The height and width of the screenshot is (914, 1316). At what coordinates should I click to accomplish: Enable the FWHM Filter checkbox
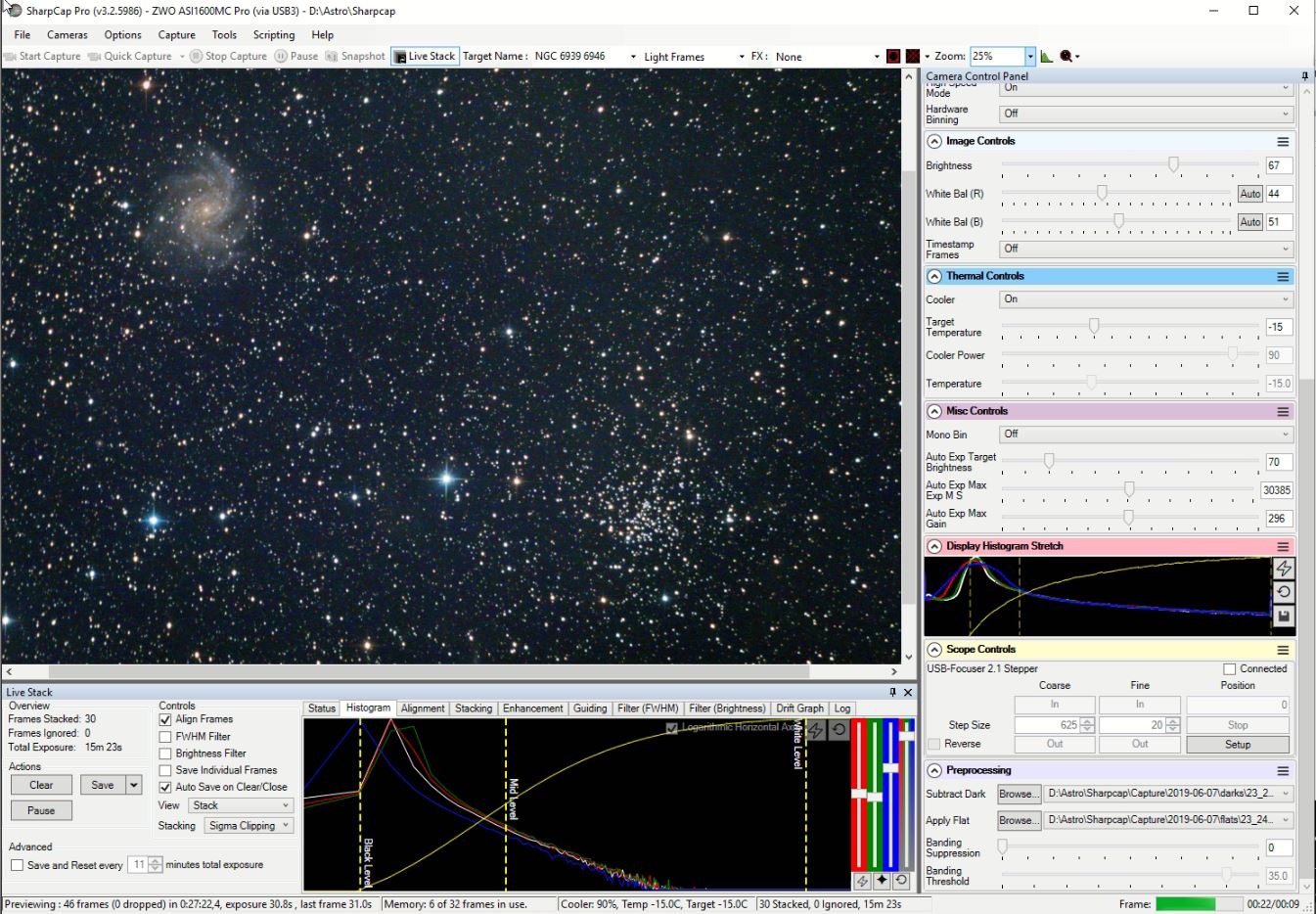165,737
